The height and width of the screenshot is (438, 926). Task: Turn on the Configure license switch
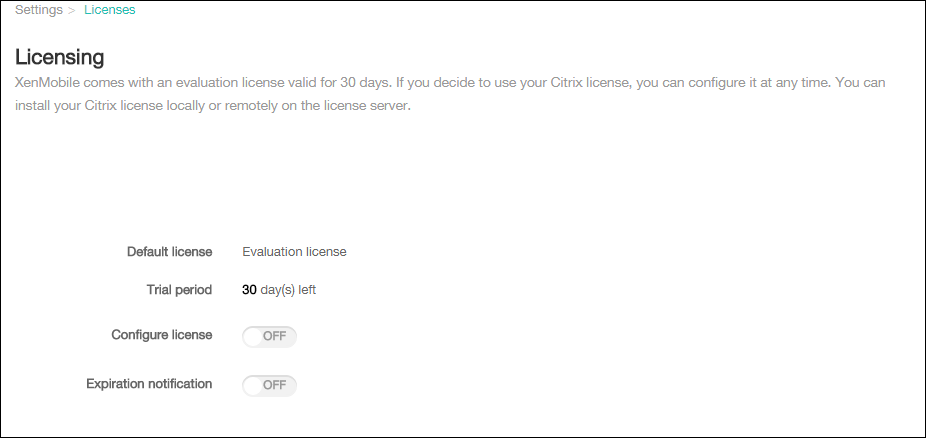click(x=269, y=336)
